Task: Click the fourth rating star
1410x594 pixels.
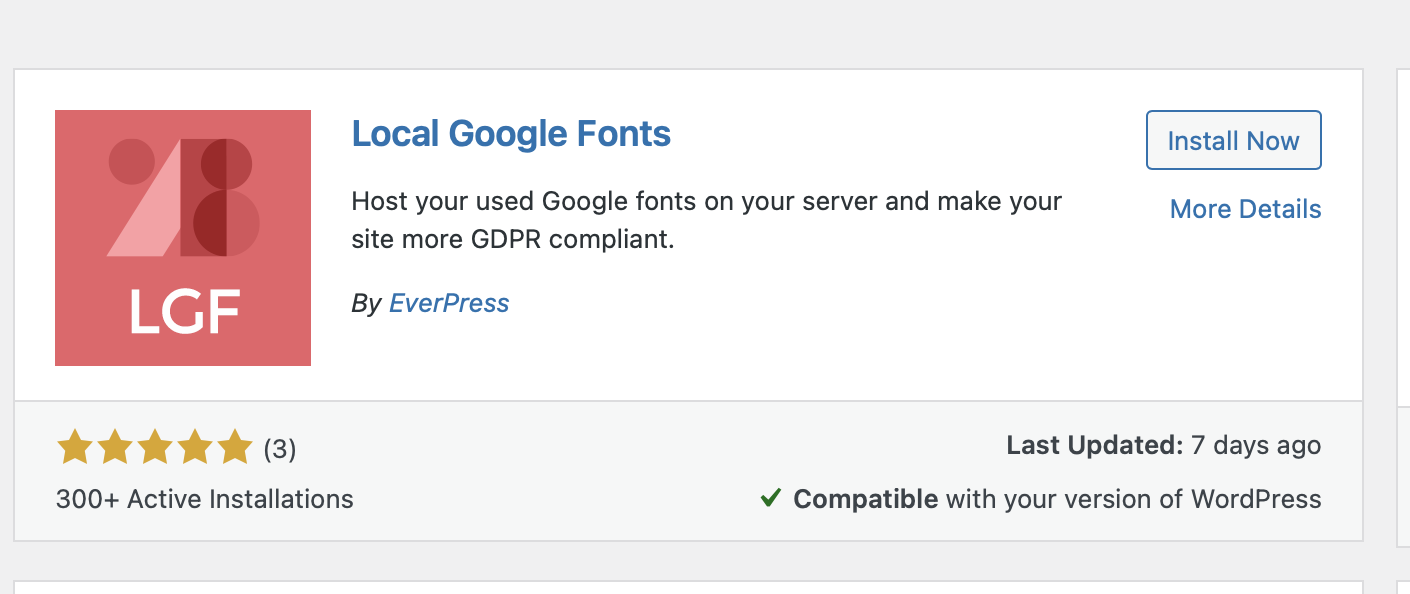Action: [194, 448]
